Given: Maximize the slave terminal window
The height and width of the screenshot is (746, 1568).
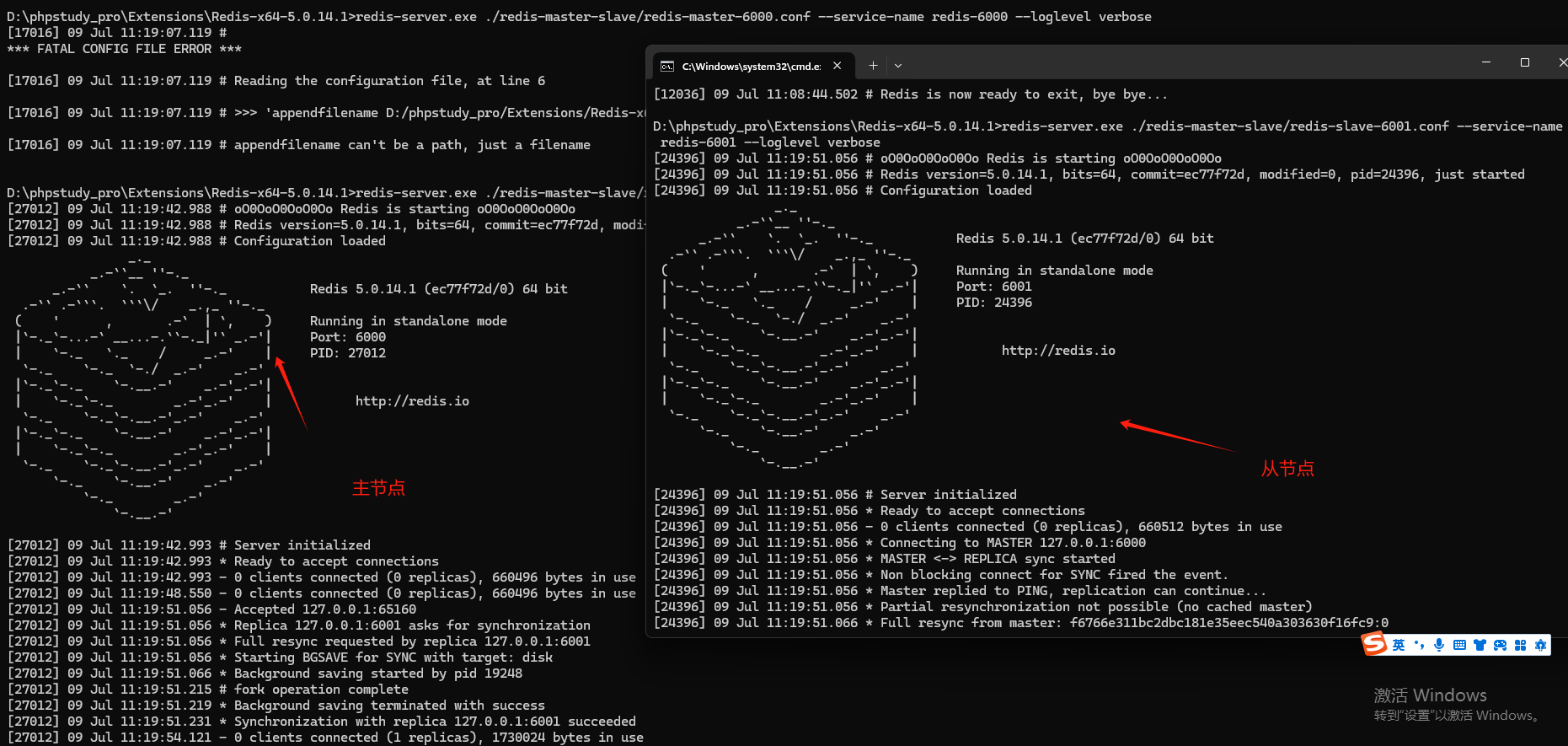Looking at the screenshot, I should point(1525,62).
